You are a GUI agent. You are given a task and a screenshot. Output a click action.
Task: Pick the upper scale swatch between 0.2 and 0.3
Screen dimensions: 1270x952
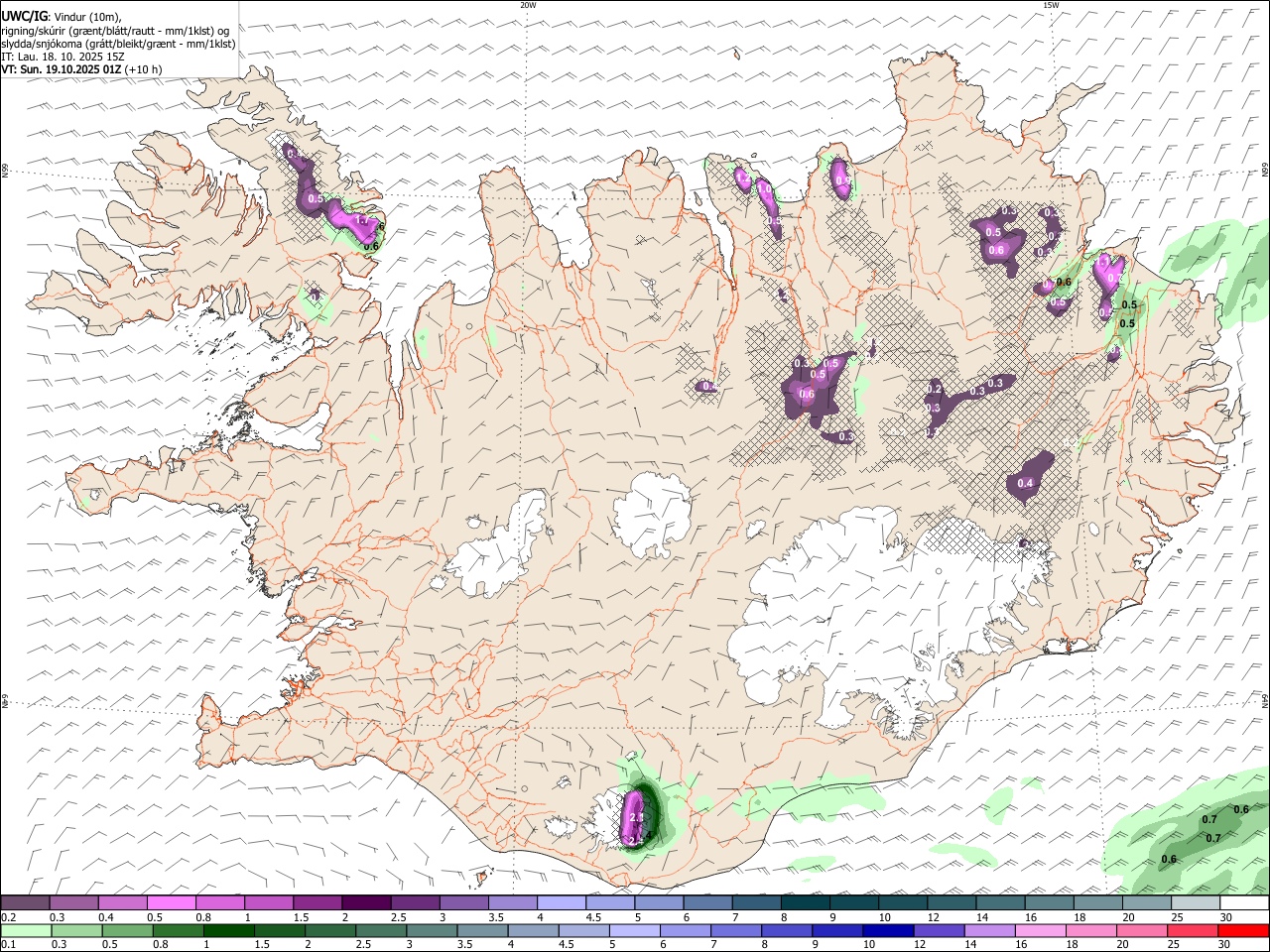pos(25,902)
